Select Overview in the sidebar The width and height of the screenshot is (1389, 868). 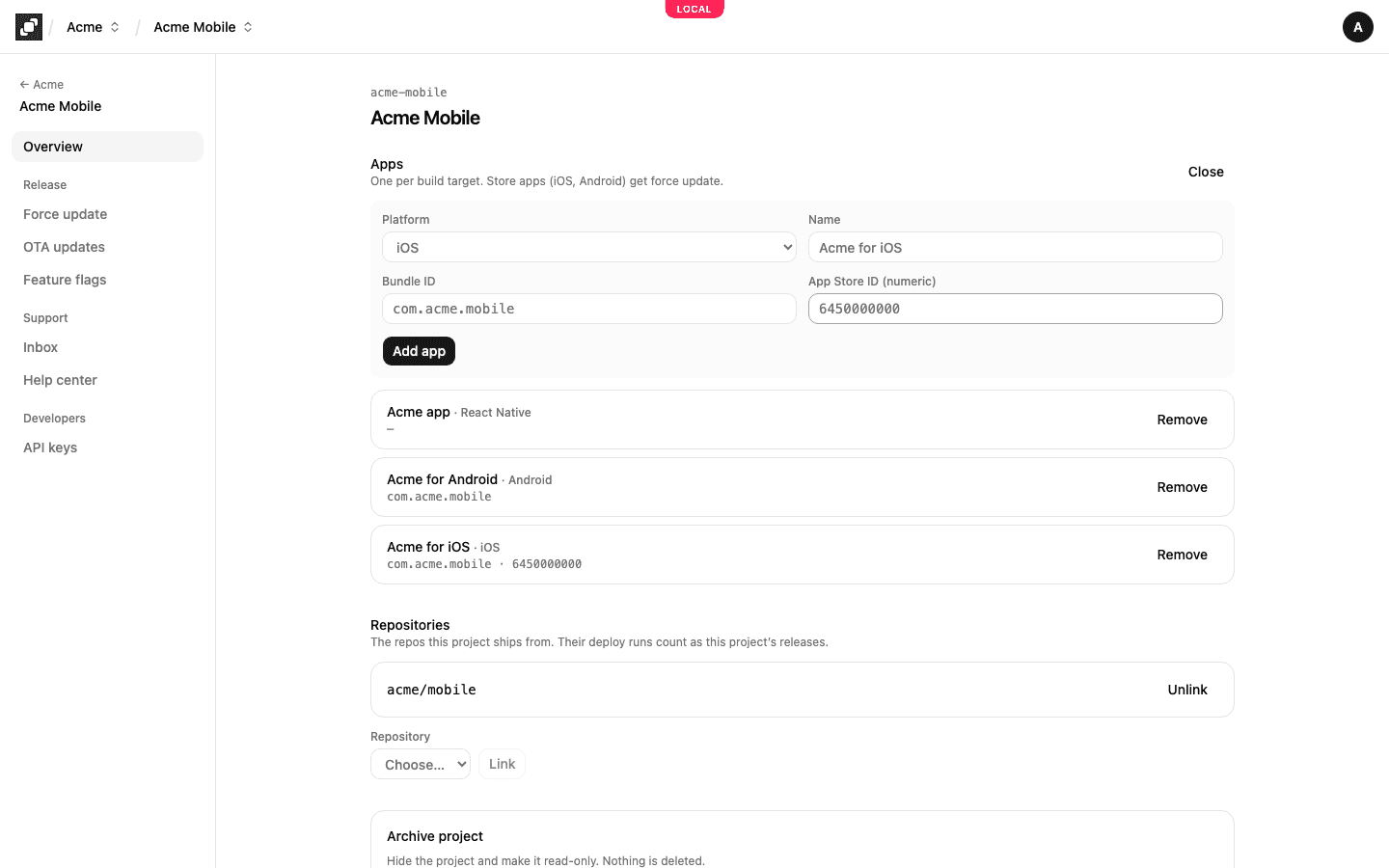click(x=107, y=147)
